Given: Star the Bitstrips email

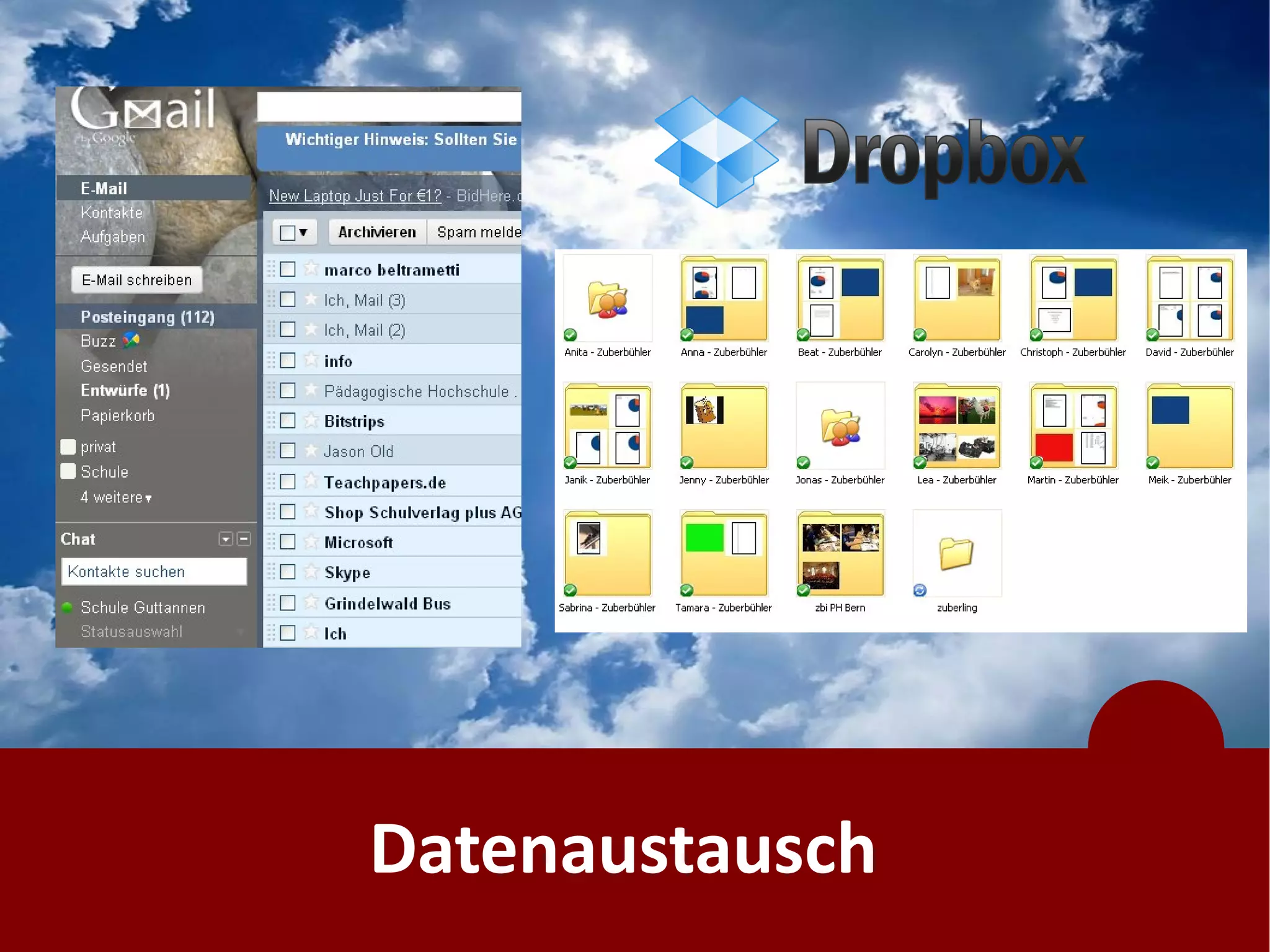Looking at the screenshot, I should pyautogui.click(x=311, y=420).
